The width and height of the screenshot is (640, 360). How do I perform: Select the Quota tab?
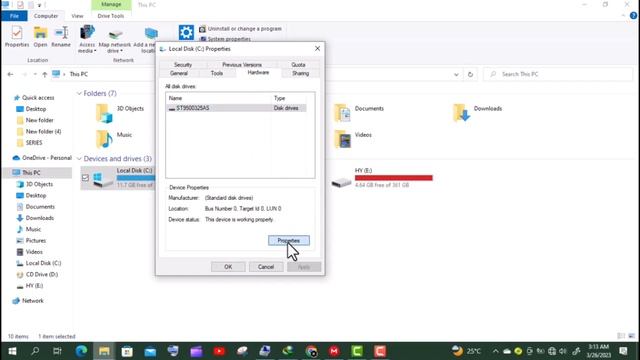298,64
